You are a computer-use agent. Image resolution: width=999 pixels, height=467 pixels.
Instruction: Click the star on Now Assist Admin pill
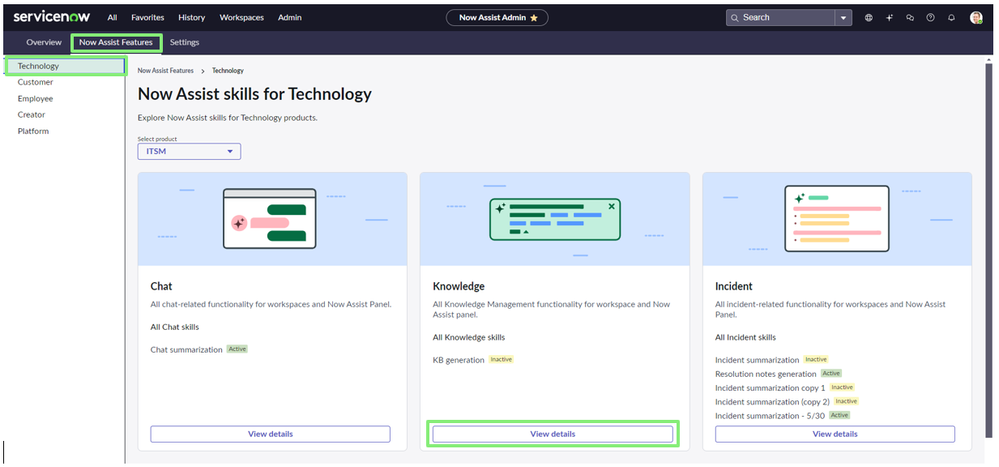534,18
